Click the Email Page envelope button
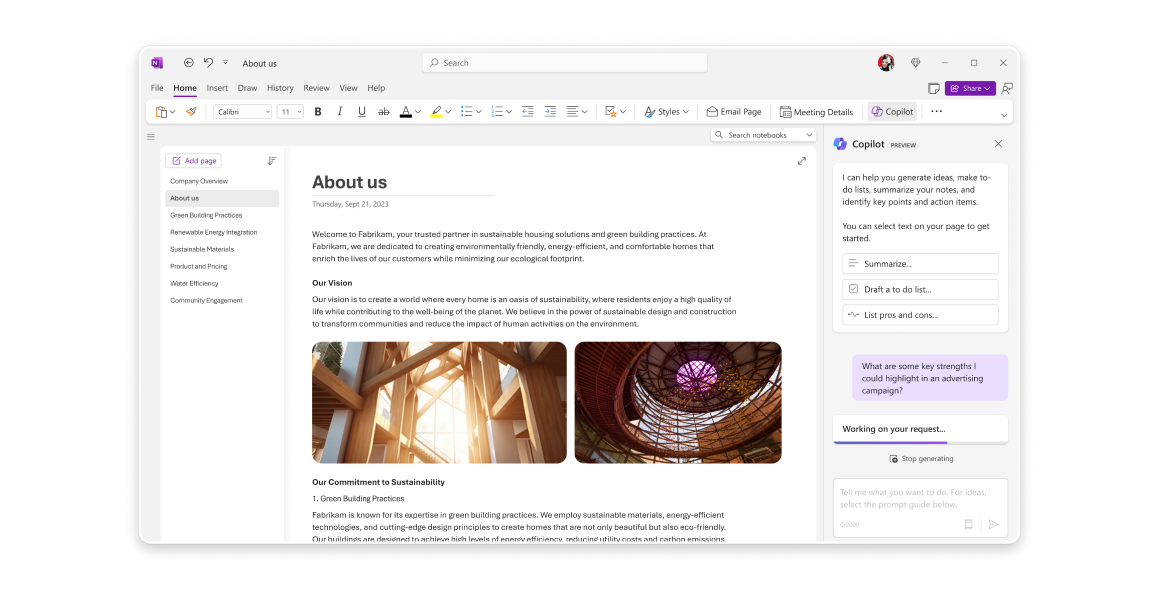Viewport: 1159px width, 600px height. click(734, 112)
